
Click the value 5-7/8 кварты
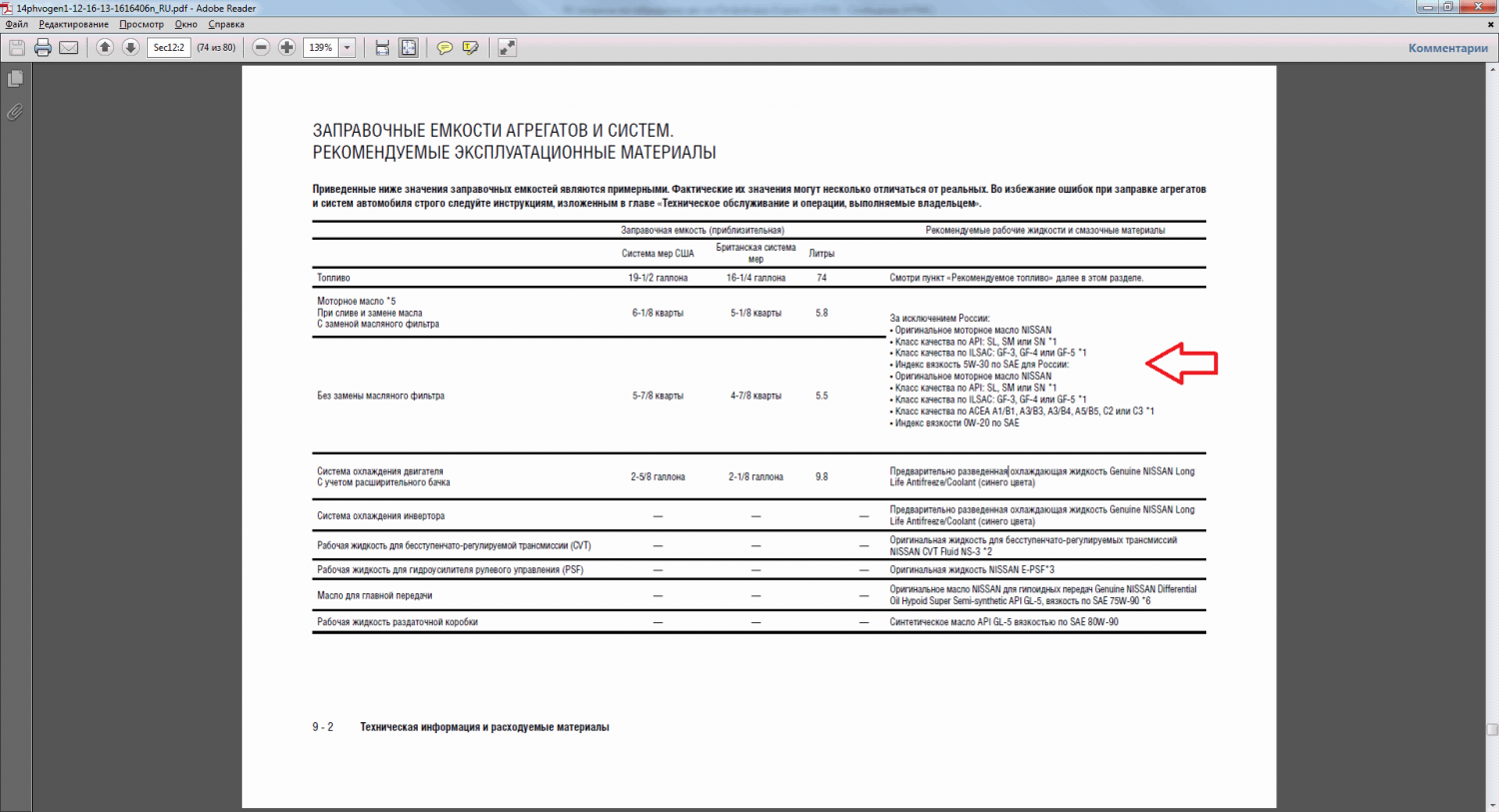click(658, 396)
